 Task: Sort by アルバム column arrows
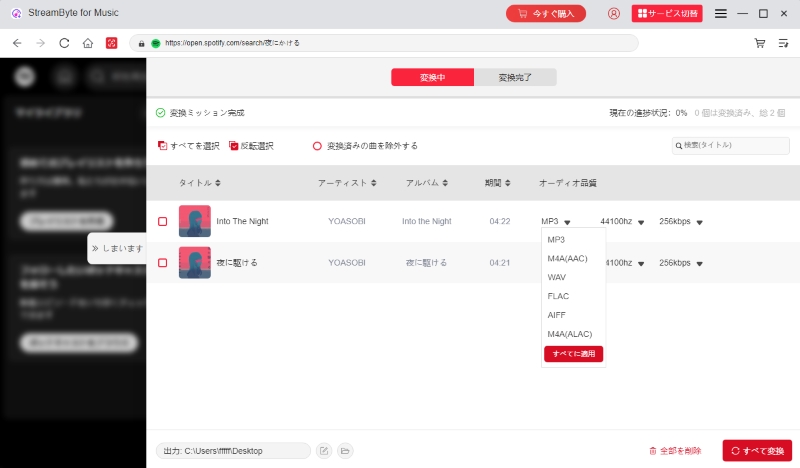click(x=445, y=183)
